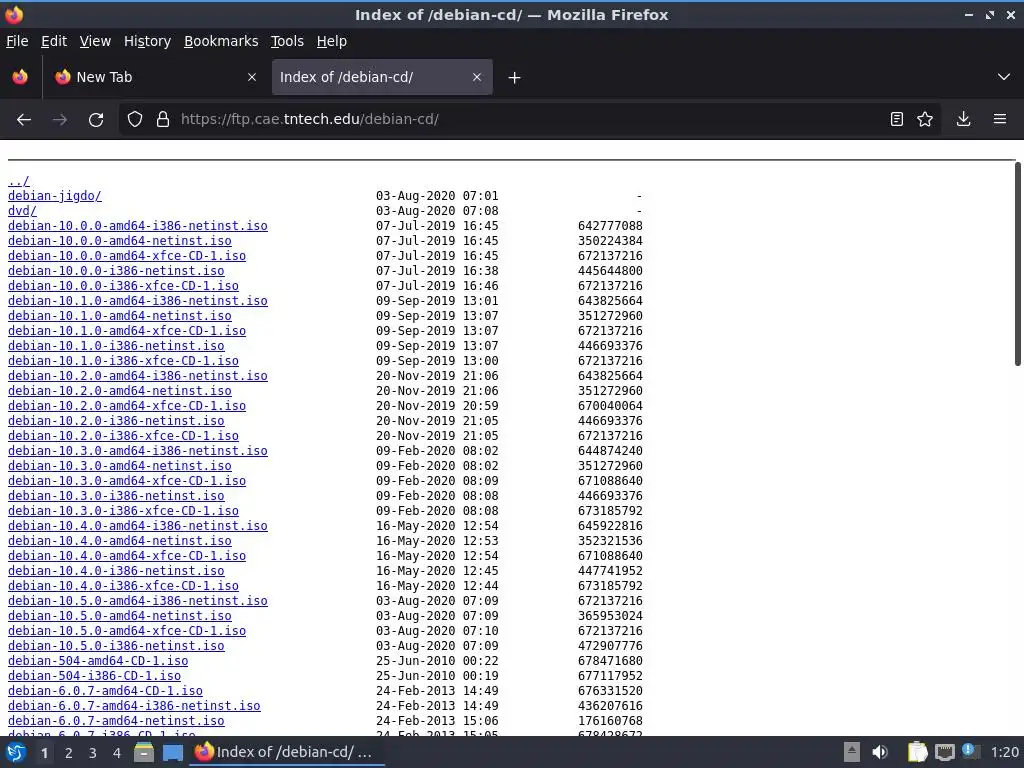Go back to the previous page
This screenshot has width=1024, height=768.
(24, 120)
